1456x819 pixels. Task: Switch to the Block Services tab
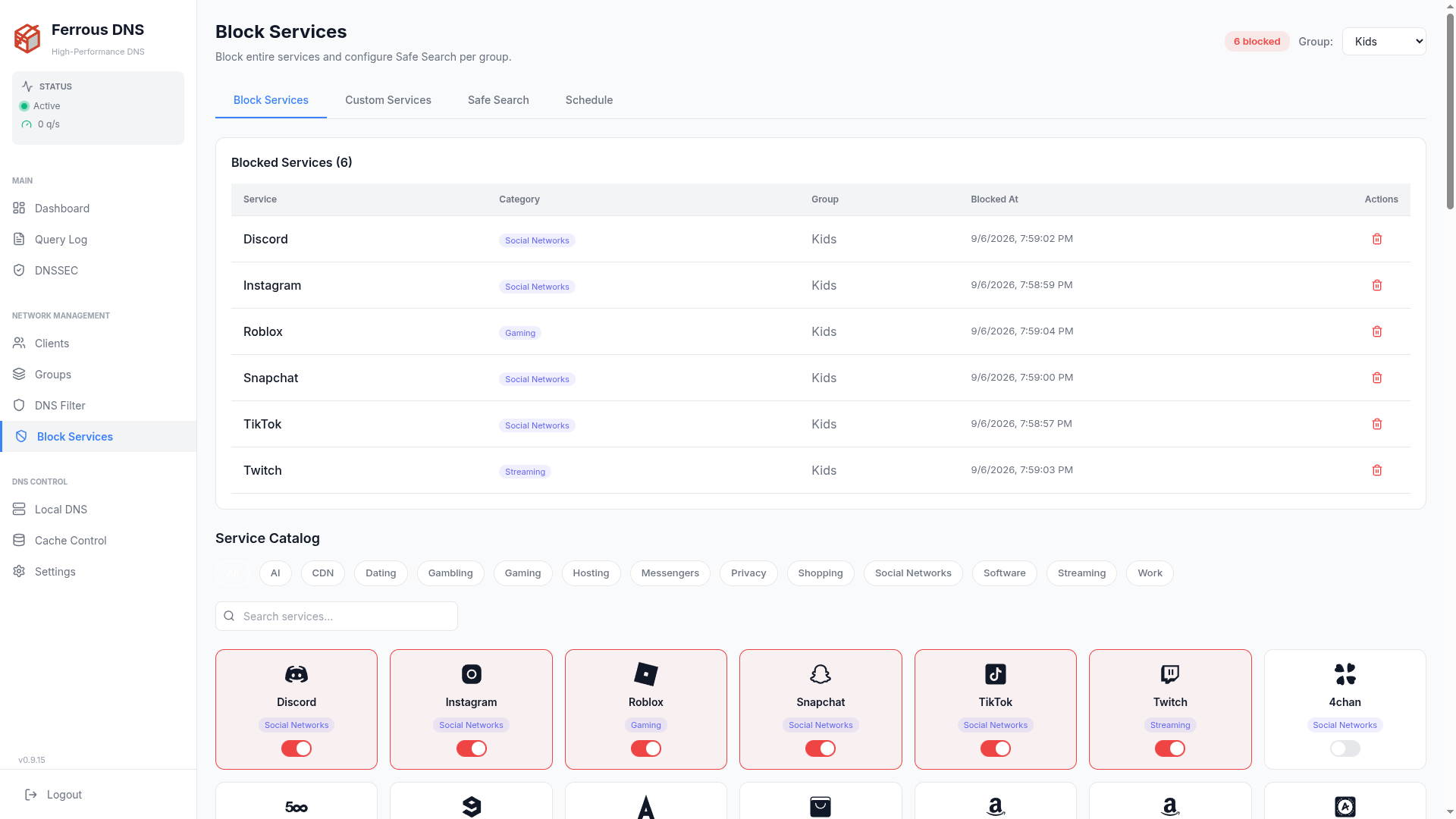271,100
